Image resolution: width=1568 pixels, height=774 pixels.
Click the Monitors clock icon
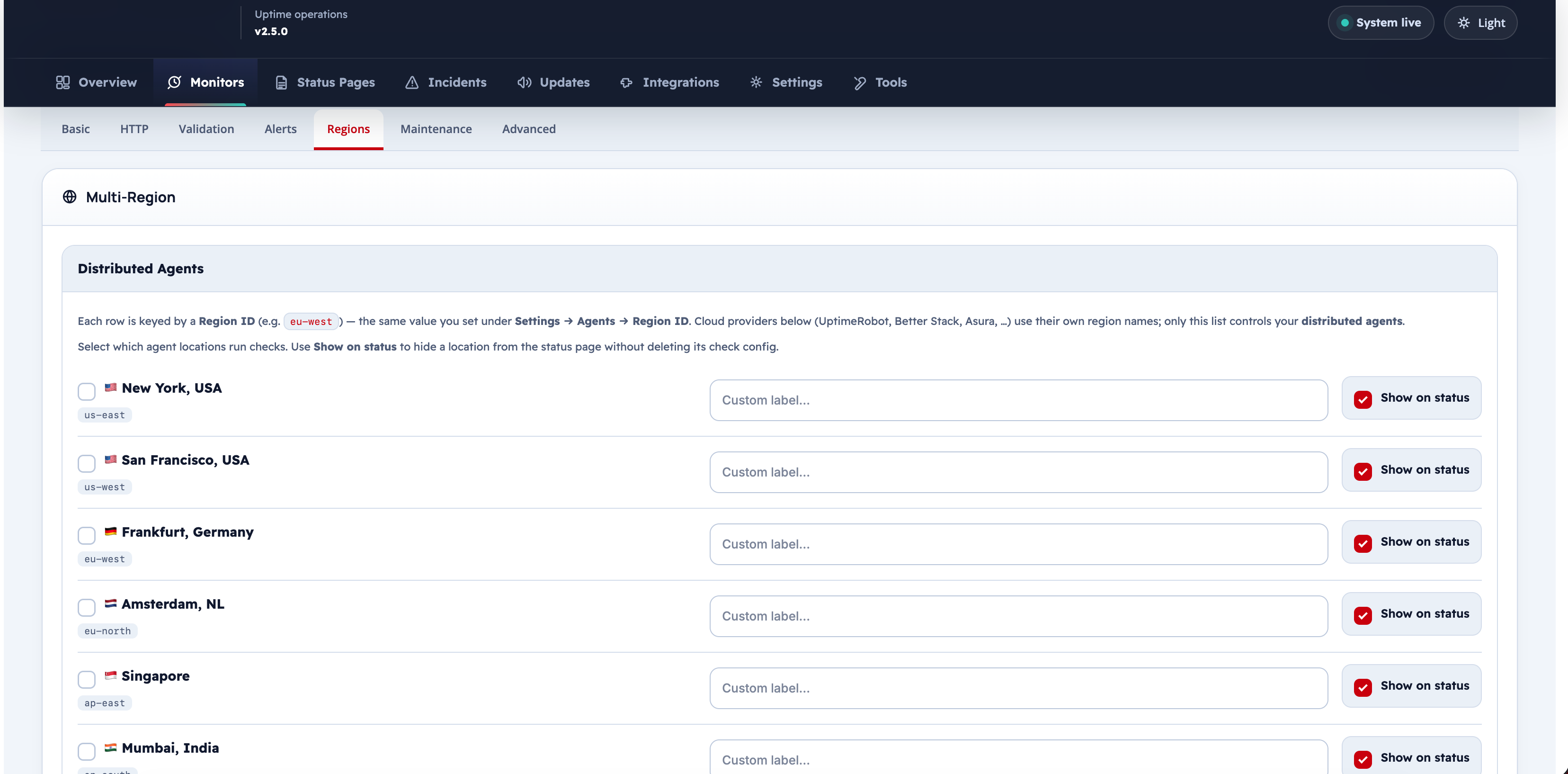click(x=174, y=82)
